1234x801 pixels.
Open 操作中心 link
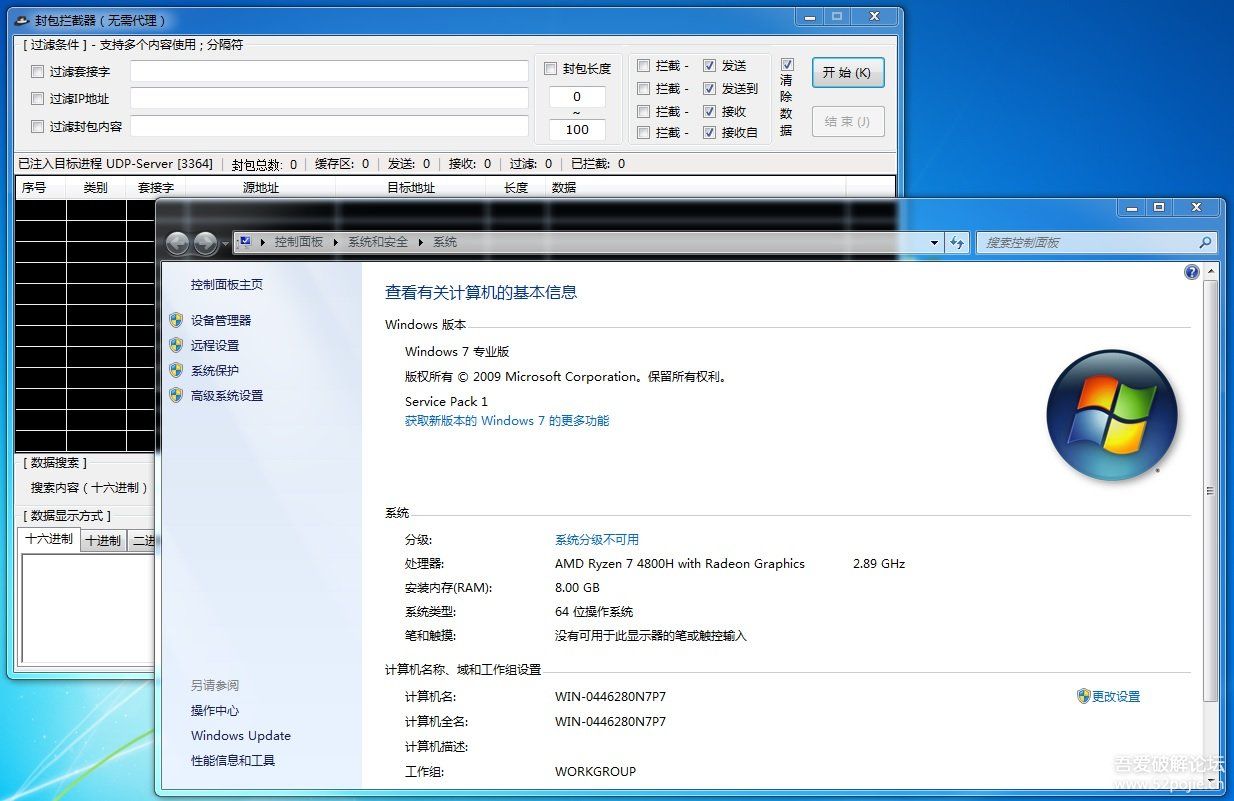click(x=215, y=710)
